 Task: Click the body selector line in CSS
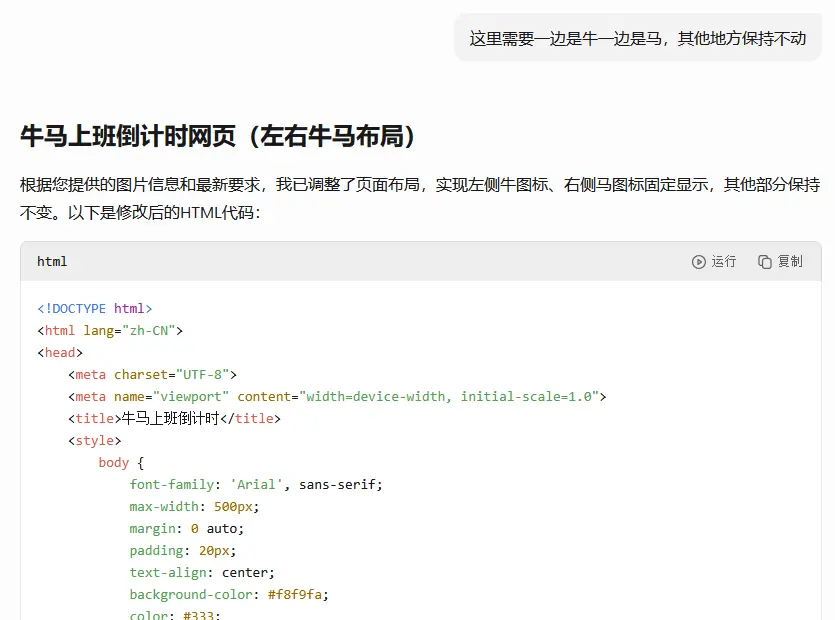[x=121, y=463]
